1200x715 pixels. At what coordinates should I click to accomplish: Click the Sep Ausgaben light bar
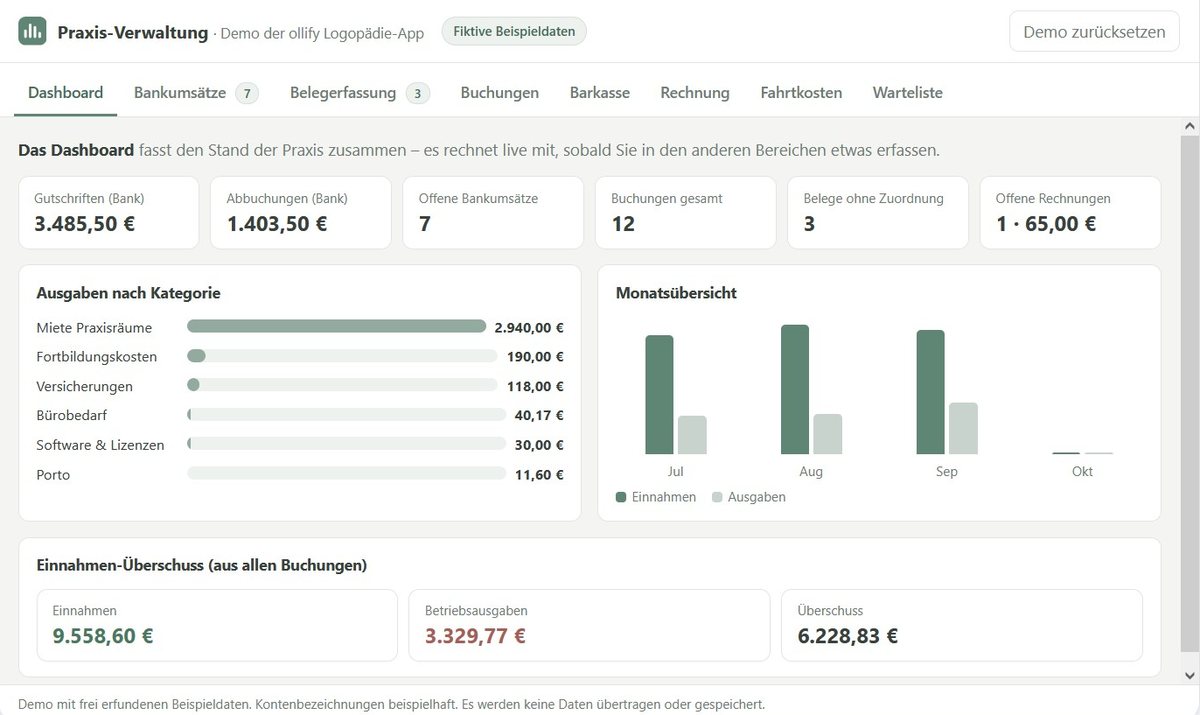click(963, 429)
